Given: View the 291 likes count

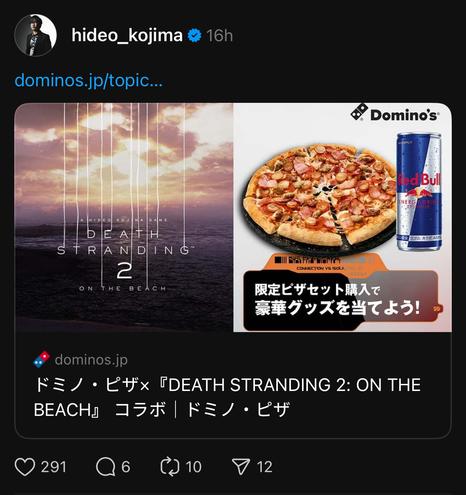Looking at the screenshot, I should click(53, 467).
